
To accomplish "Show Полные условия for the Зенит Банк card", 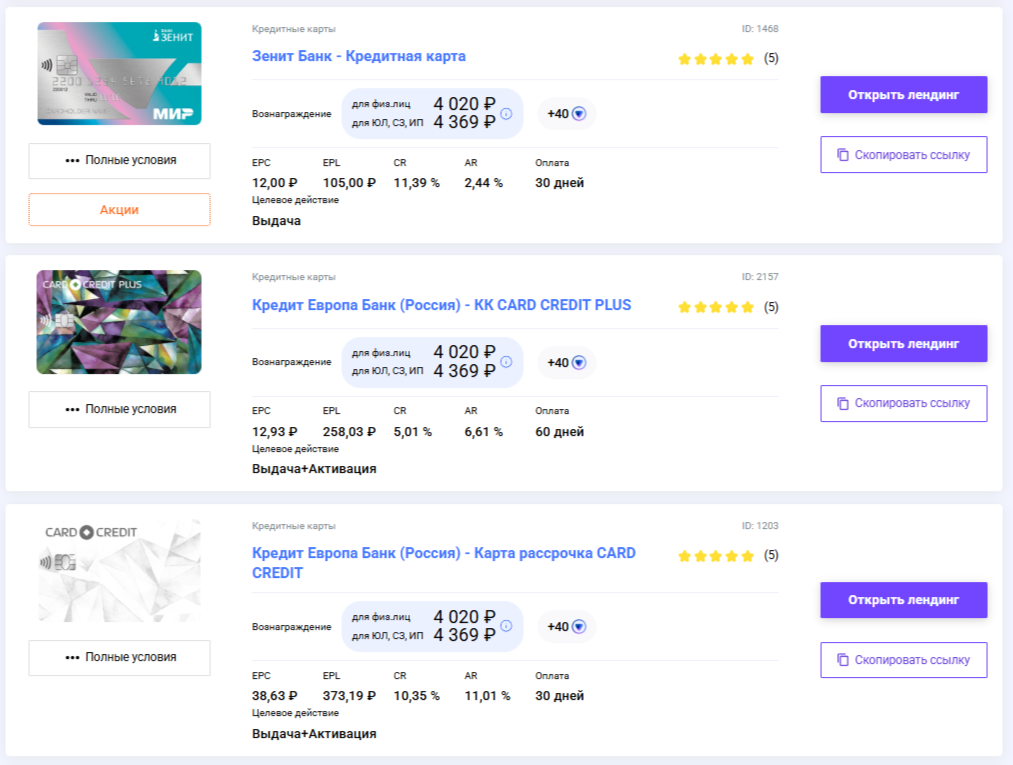I will click(x=119, y=160).
